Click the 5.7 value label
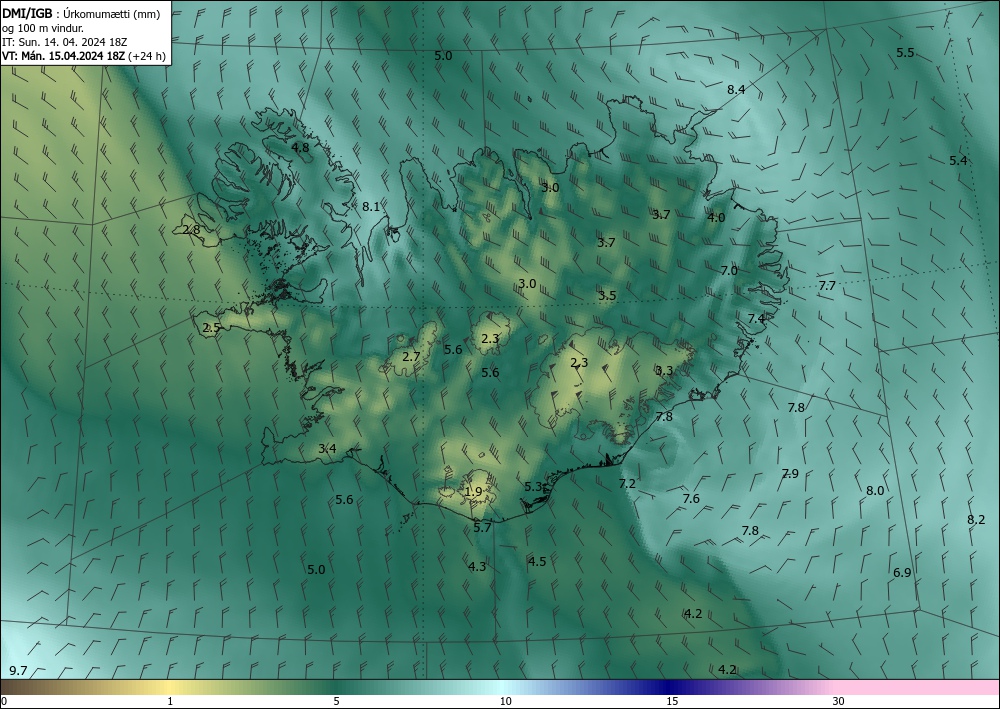The width and height of the screenshot is (1000, 709). (x=483, y=527)
